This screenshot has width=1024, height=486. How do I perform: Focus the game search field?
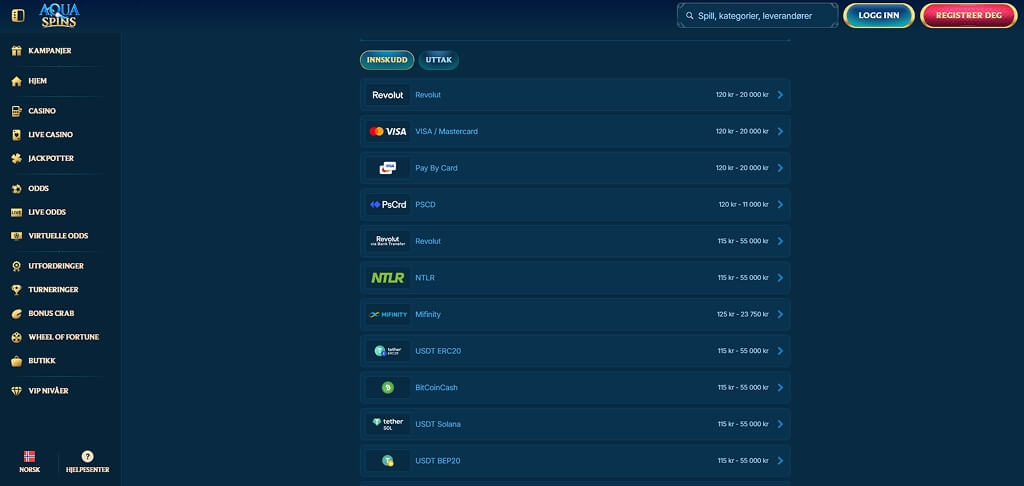[x=758, y=16]
